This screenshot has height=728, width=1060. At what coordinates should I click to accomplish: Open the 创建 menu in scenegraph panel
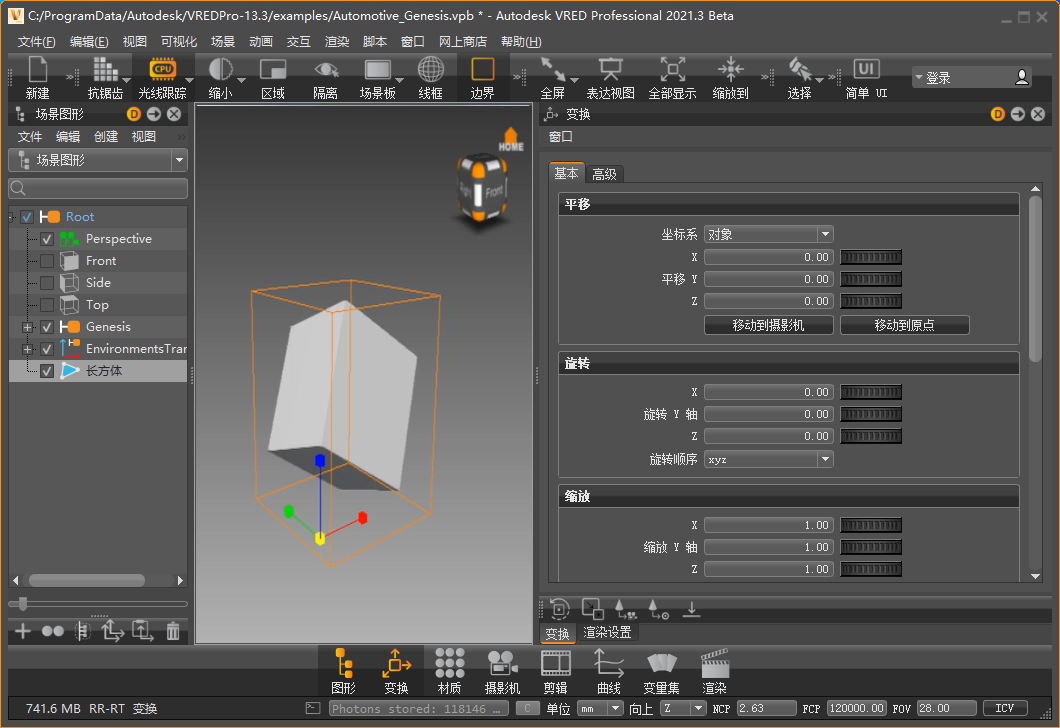pyautogui.click(x=105, y=137)
